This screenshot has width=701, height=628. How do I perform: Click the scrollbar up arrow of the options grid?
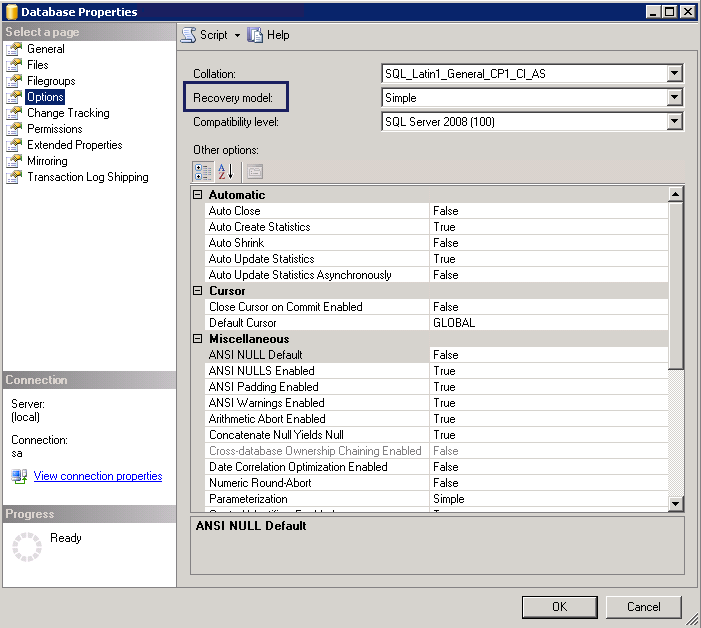tap(676, 194)
